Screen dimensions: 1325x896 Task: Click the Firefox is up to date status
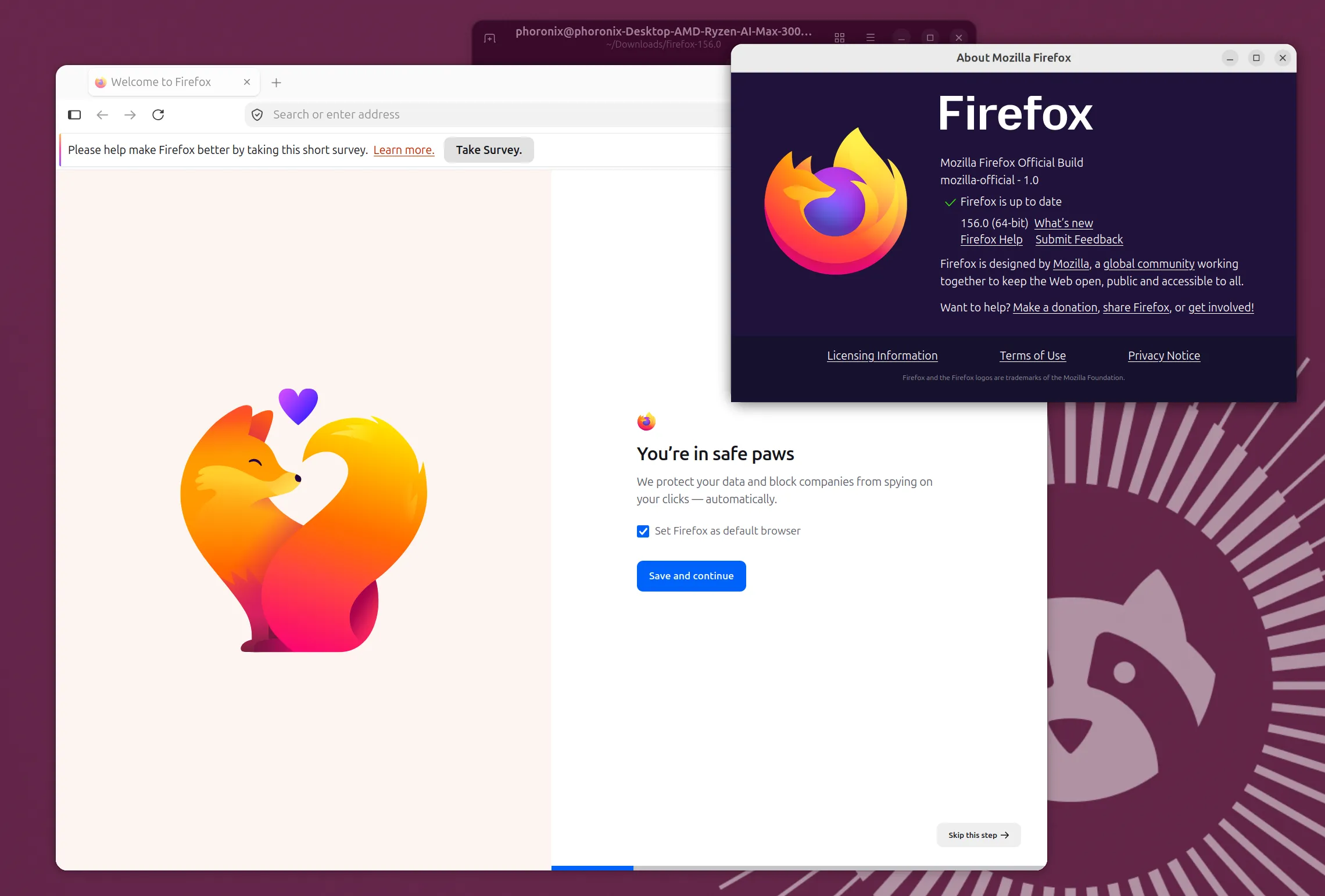[1011, 202]
